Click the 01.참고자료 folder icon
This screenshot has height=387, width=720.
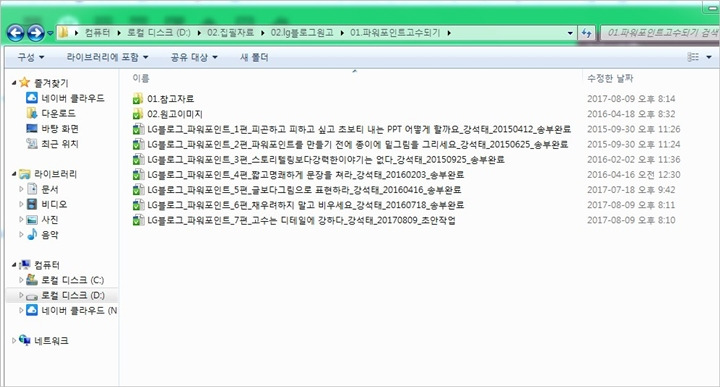pyautogui.click(x=137, y=99)
